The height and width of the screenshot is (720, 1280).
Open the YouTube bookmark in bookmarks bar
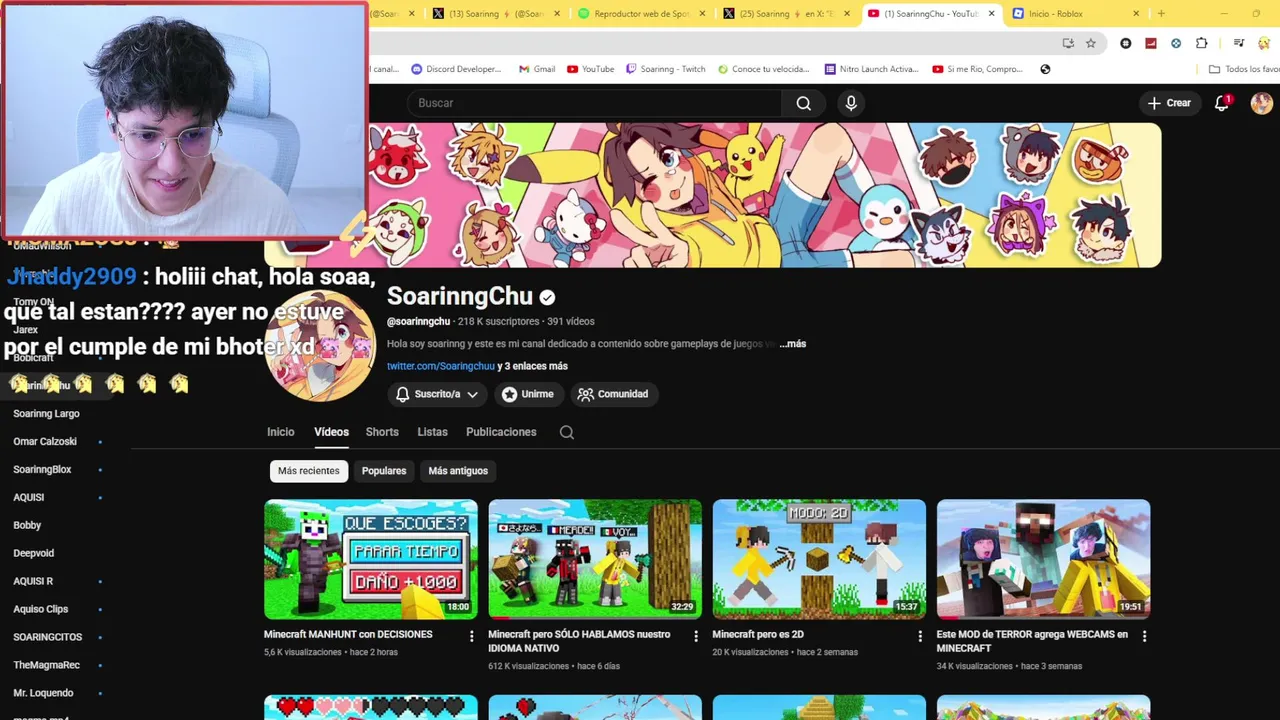590,69
